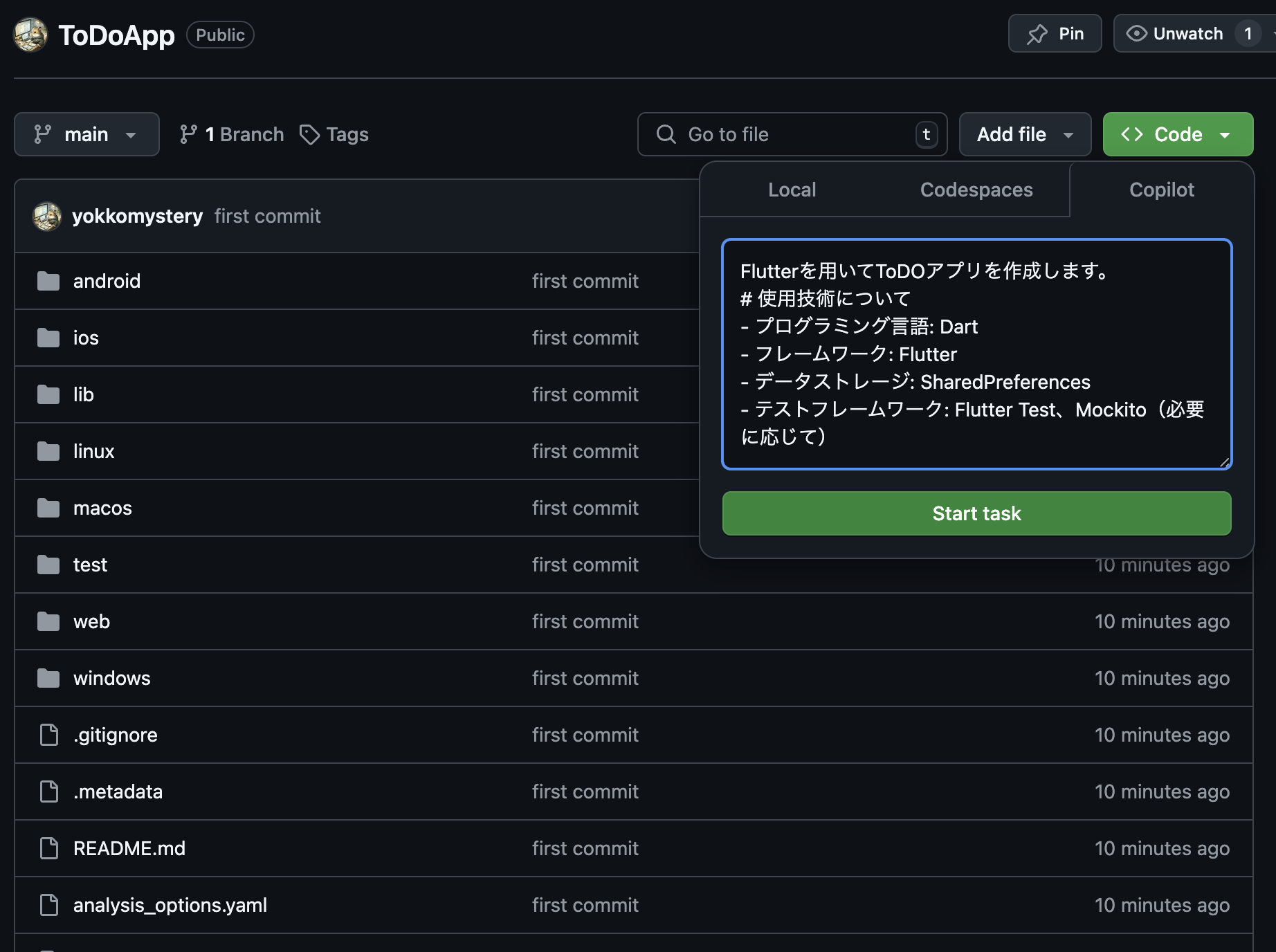Click the windows folder icon
The image size is (1276, 952).
coord(48,678)
